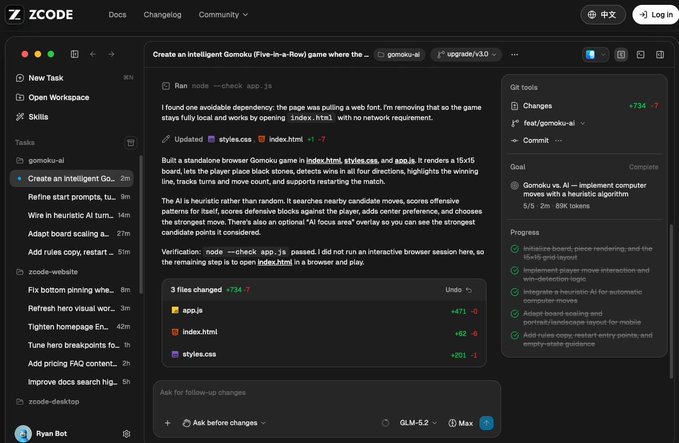Viewport: 679px width, 443px height.
Task: Toggle the Max reasoning mode
Action: (x=460, y=423)
